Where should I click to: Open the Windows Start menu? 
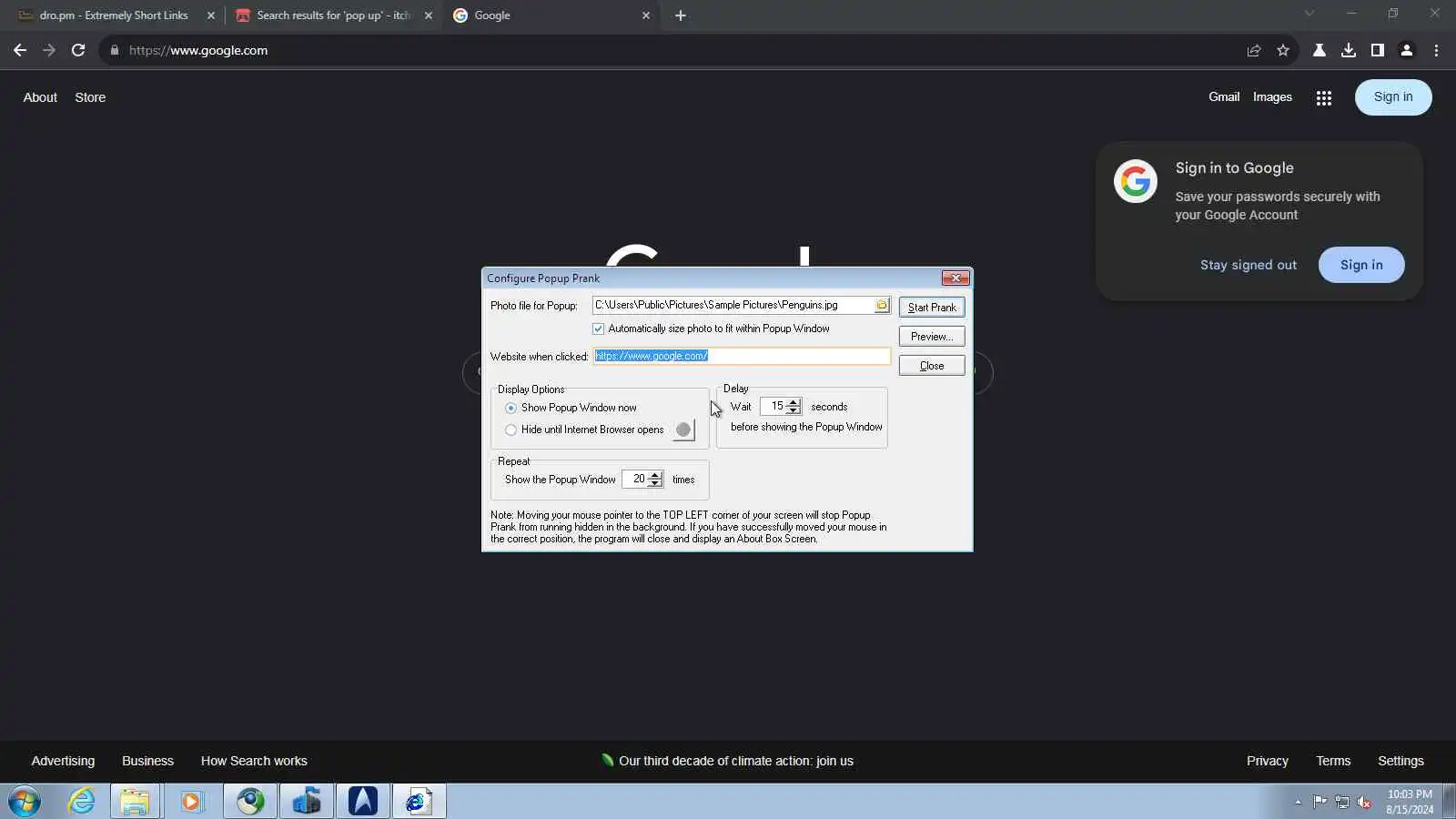[x=25, y=802]
